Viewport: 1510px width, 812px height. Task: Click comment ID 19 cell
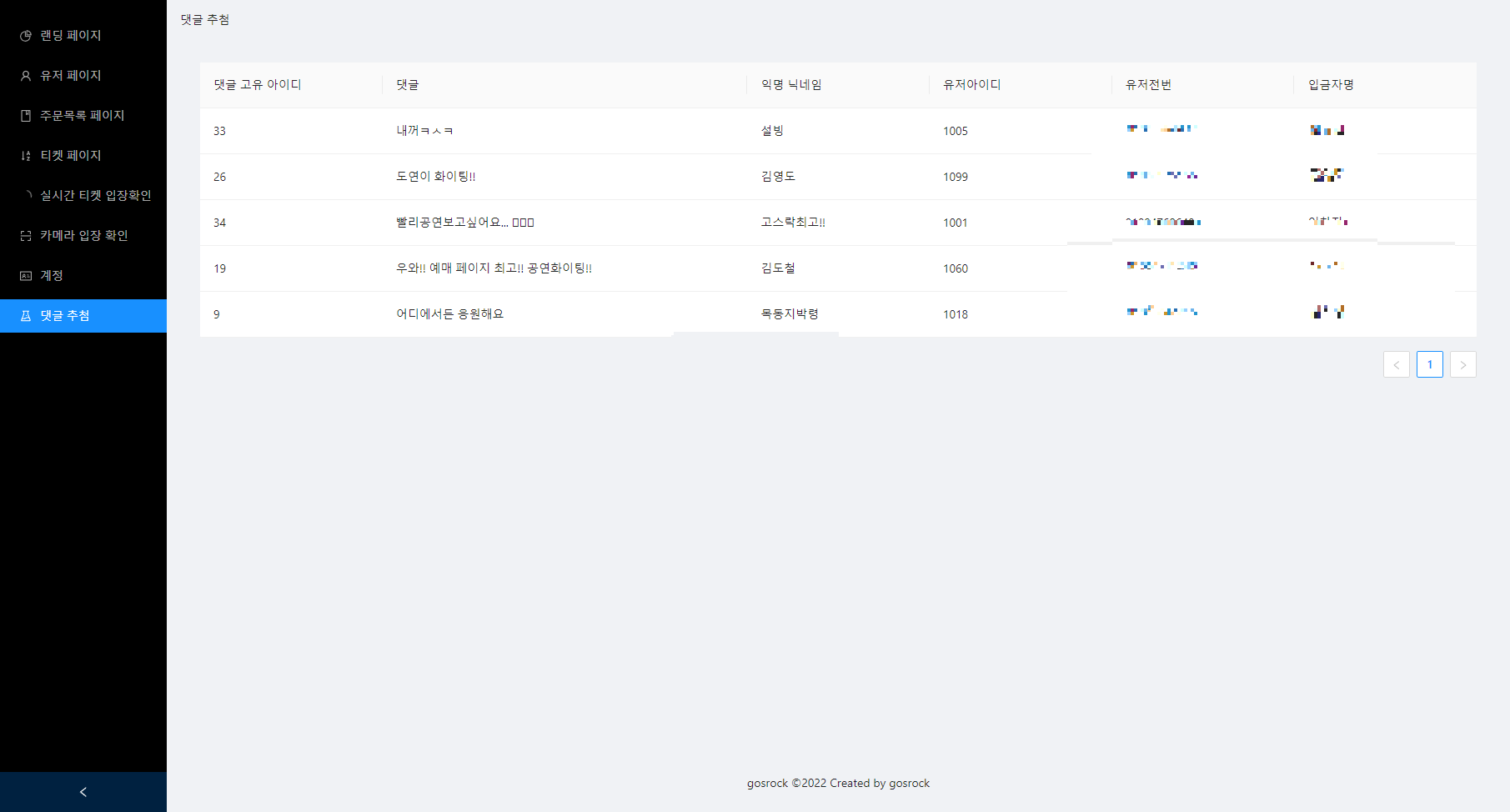tap(291, 268)
